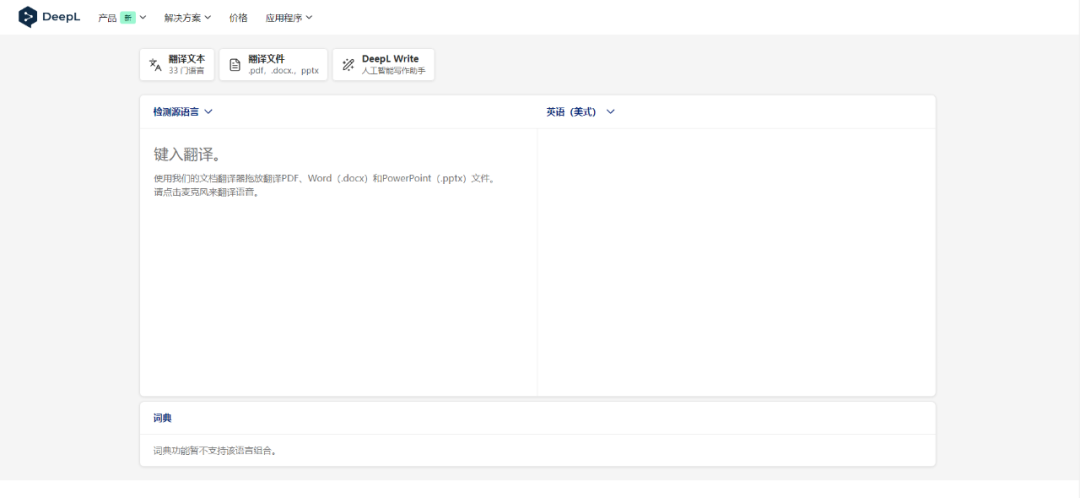Expand the 解决方案 chevron arrow
The width and height of the screenshot is (1080, 498).
pyautogui.click(x=208, y=18)
